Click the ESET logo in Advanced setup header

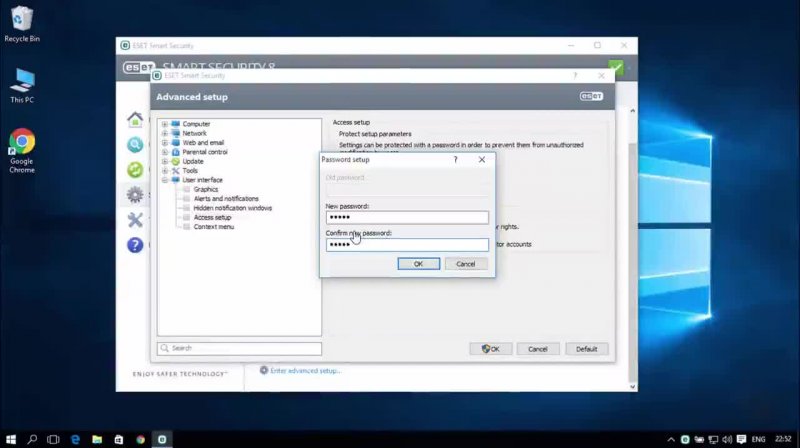click(591, 96)
